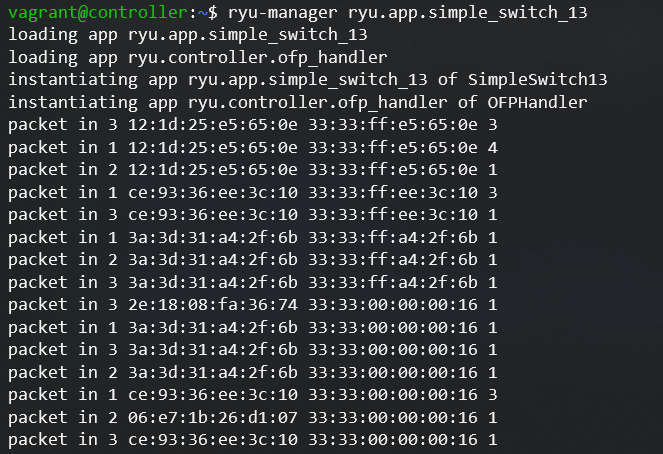This screenshot has width=663, height=454.
Task: Click the ryu.app.simple_switch_13 argument in the command
Action: [468, 12]
